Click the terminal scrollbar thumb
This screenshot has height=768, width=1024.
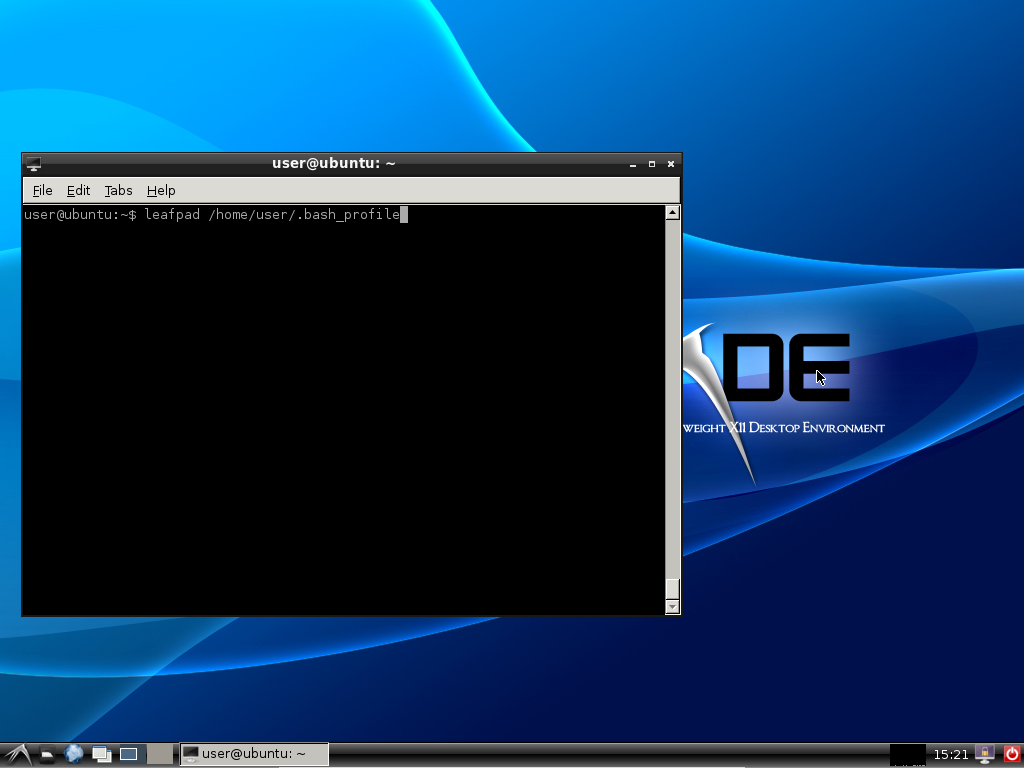(x=671, y=400)
